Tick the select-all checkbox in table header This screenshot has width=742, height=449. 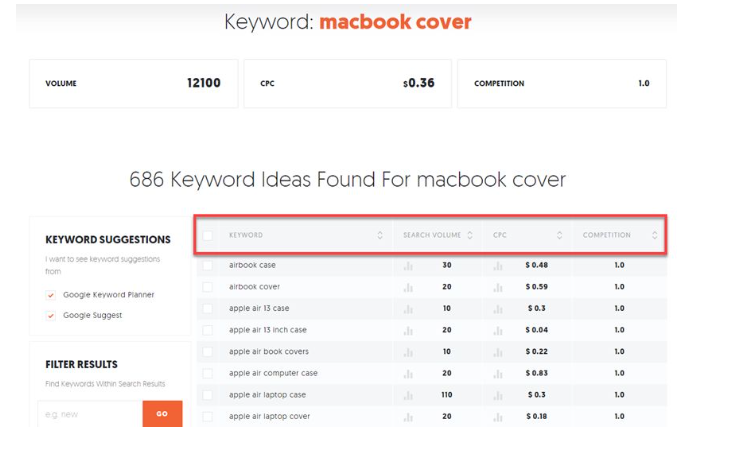coord(208,235)
